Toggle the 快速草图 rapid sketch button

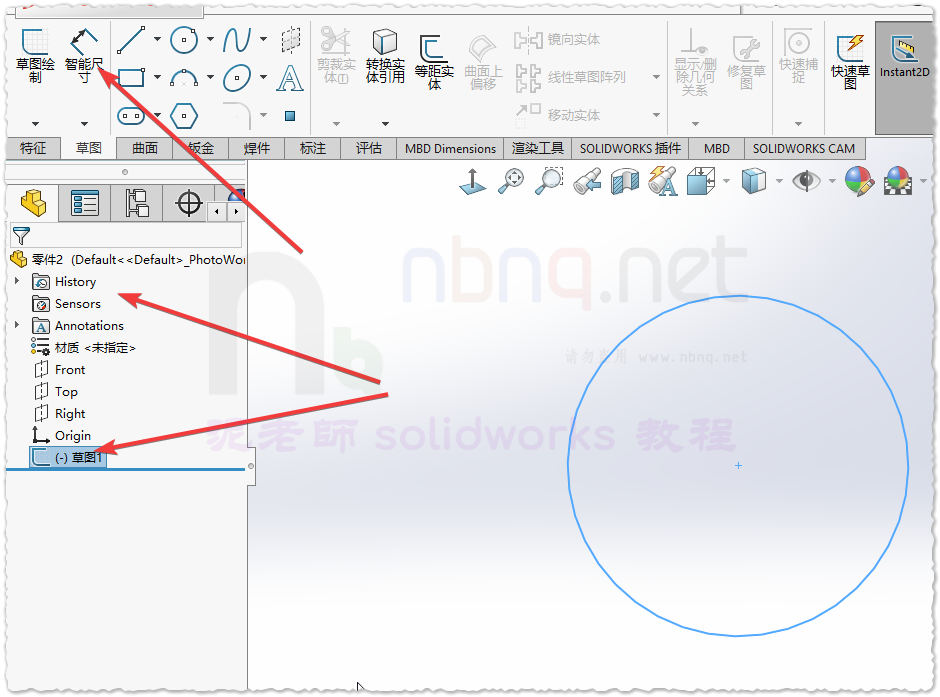tap(850, 62)
